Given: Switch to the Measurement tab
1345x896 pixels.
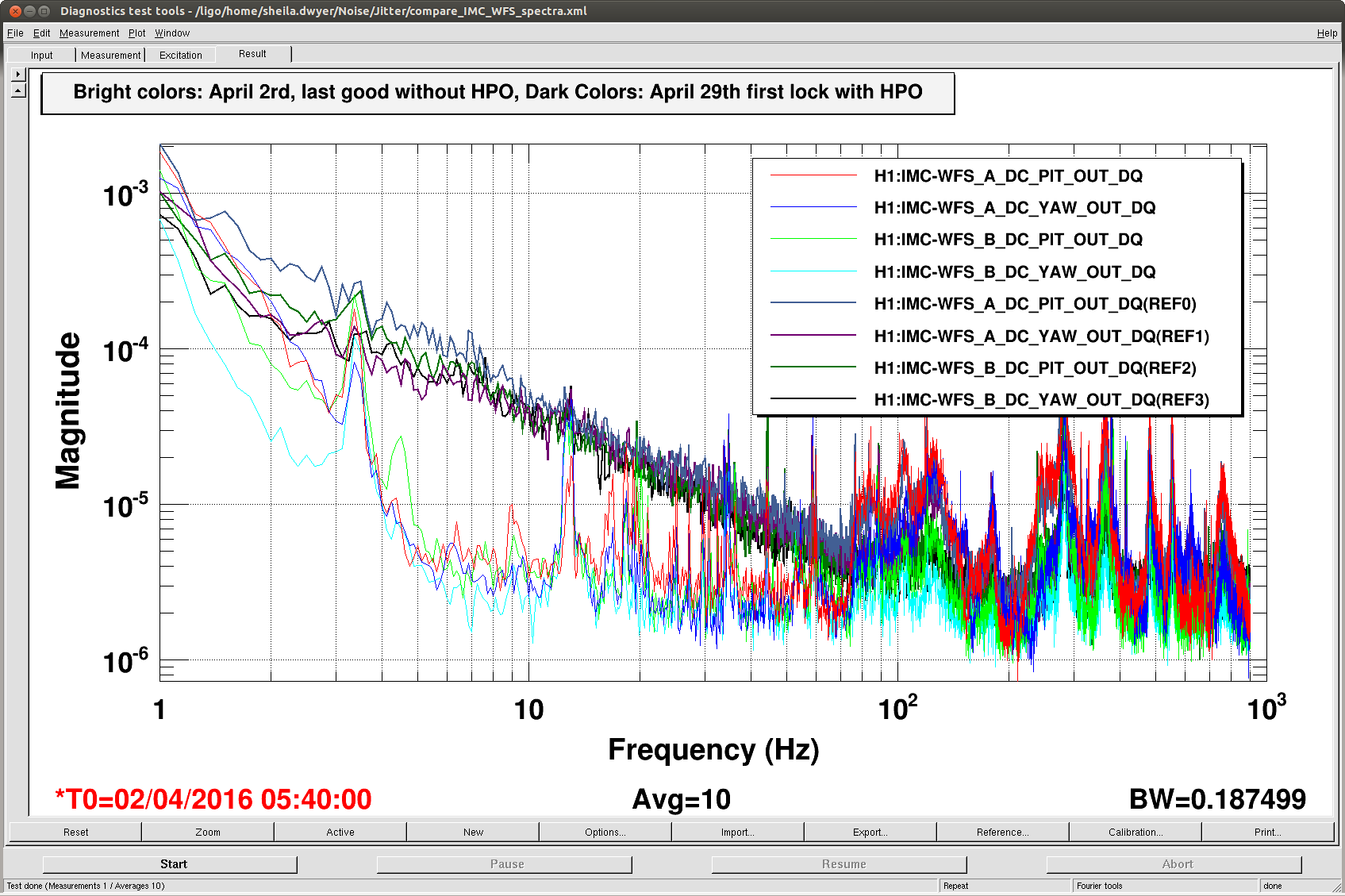Looking at the screenshot, I should click(x=111, y=55).
